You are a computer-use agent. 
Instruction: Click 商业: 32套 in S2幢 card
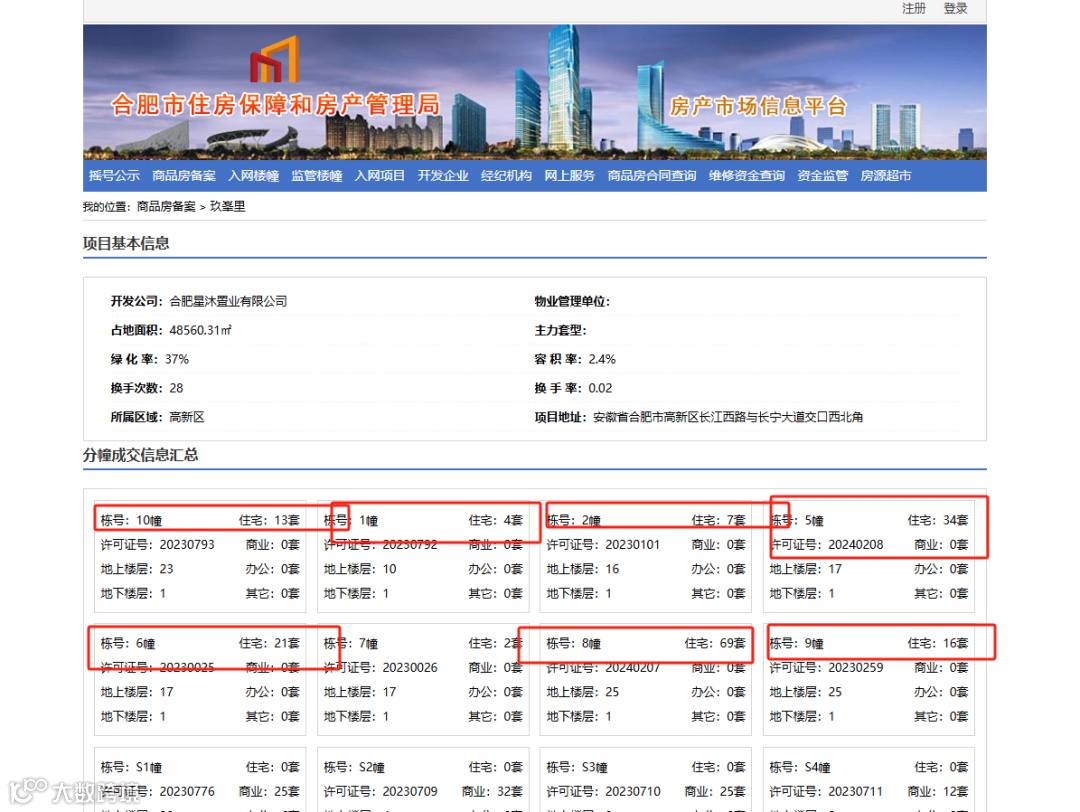pyautogui.click(x=492, y=791)
